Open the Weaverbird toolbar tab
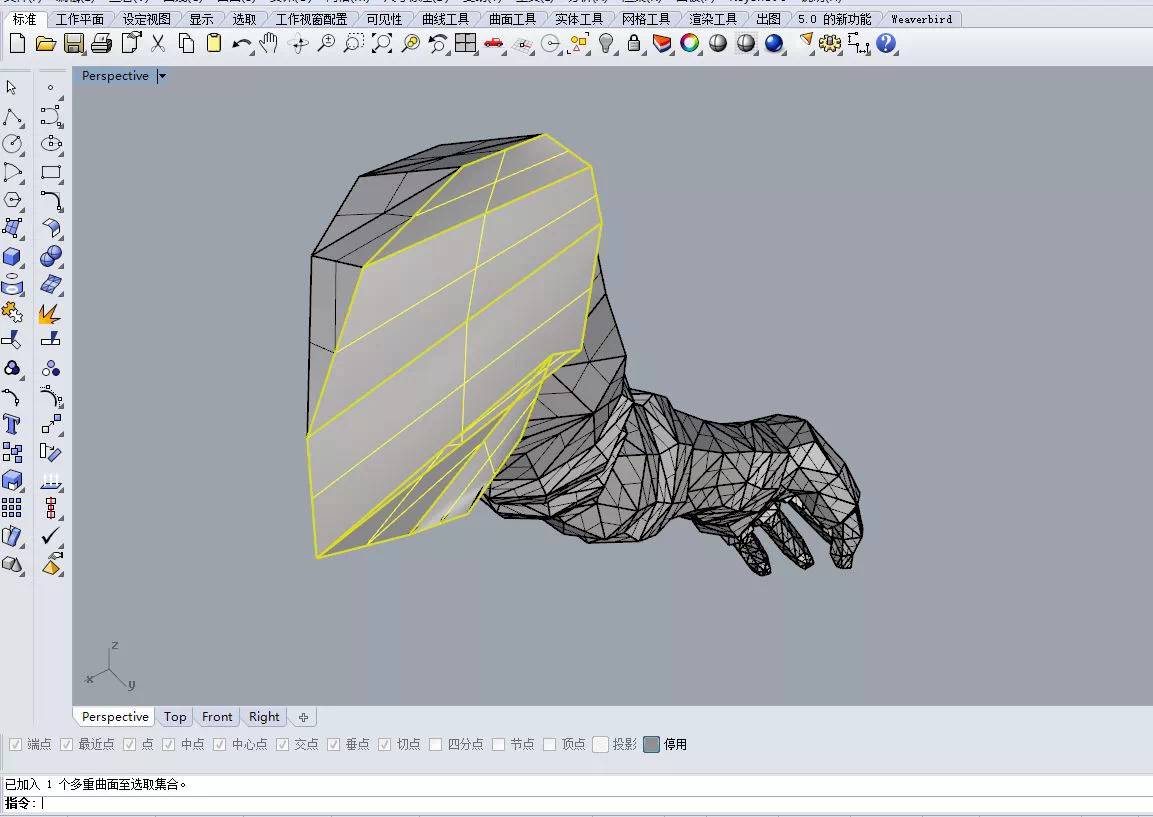The image size is (1153, 817). pyautogui.click(x=921, y=18)
